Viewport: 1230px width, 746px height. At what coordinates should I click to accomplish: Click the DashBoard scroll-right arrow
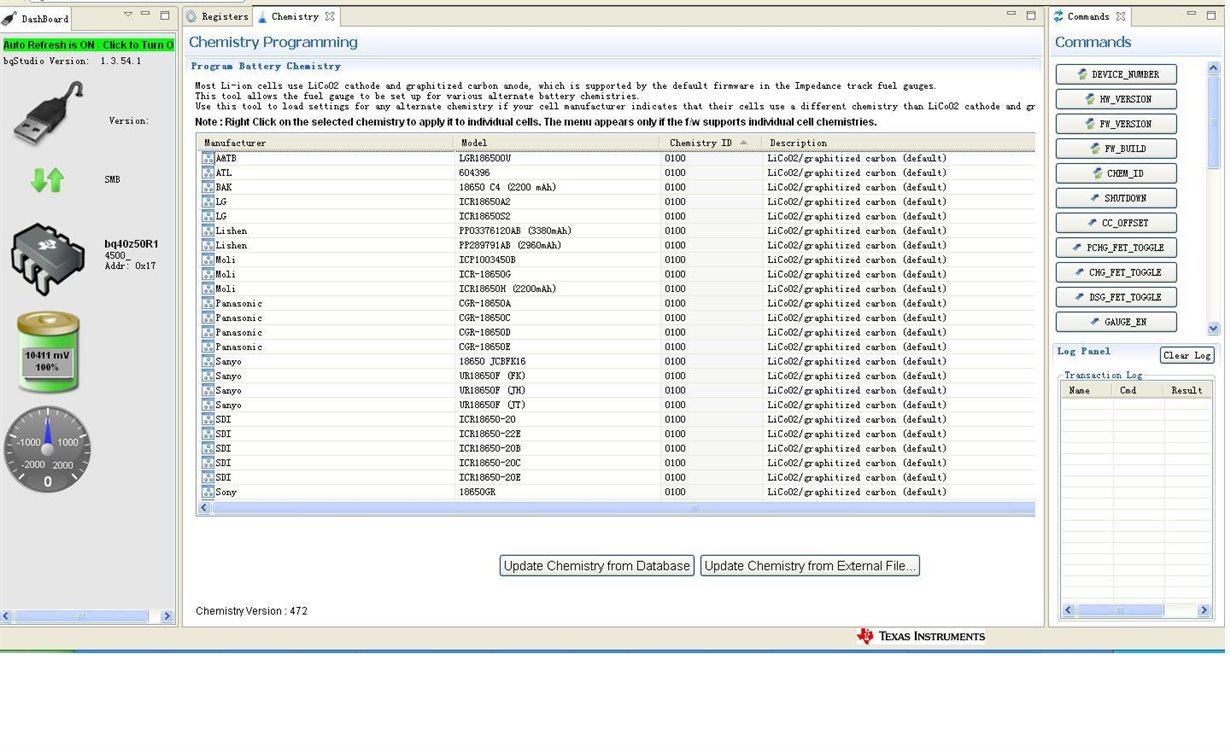pyautogui.click(x=167, y=616)
